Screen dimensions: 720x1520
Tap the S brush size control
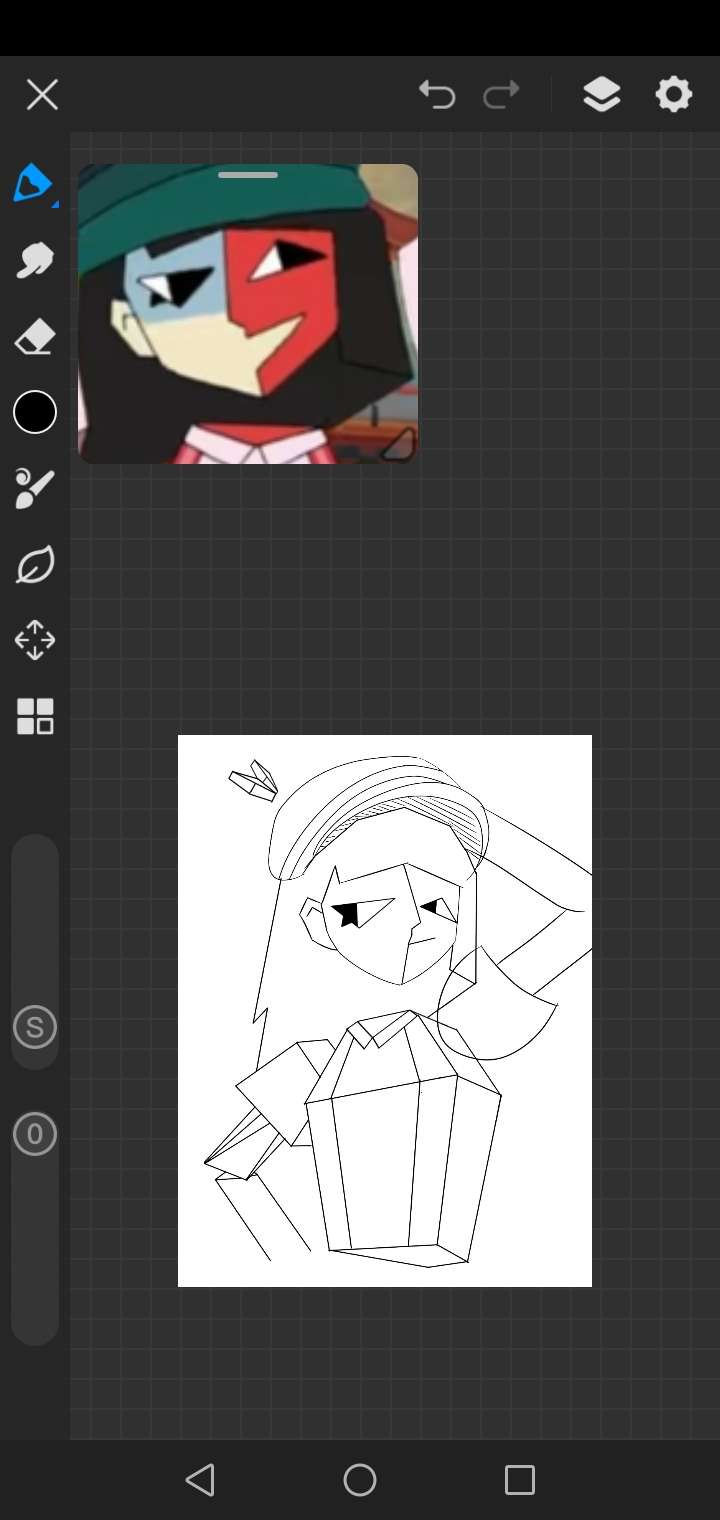coord(35,1027)
